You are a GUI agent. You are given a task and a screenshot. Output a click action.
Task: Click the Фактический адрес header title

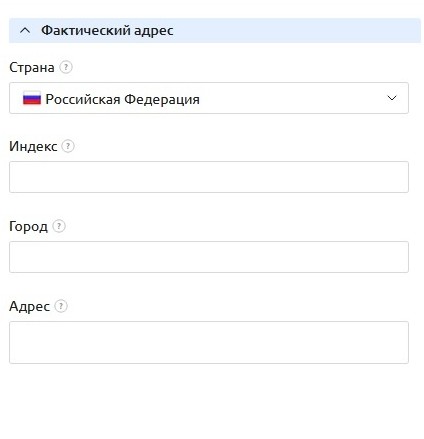click(107, 31)
